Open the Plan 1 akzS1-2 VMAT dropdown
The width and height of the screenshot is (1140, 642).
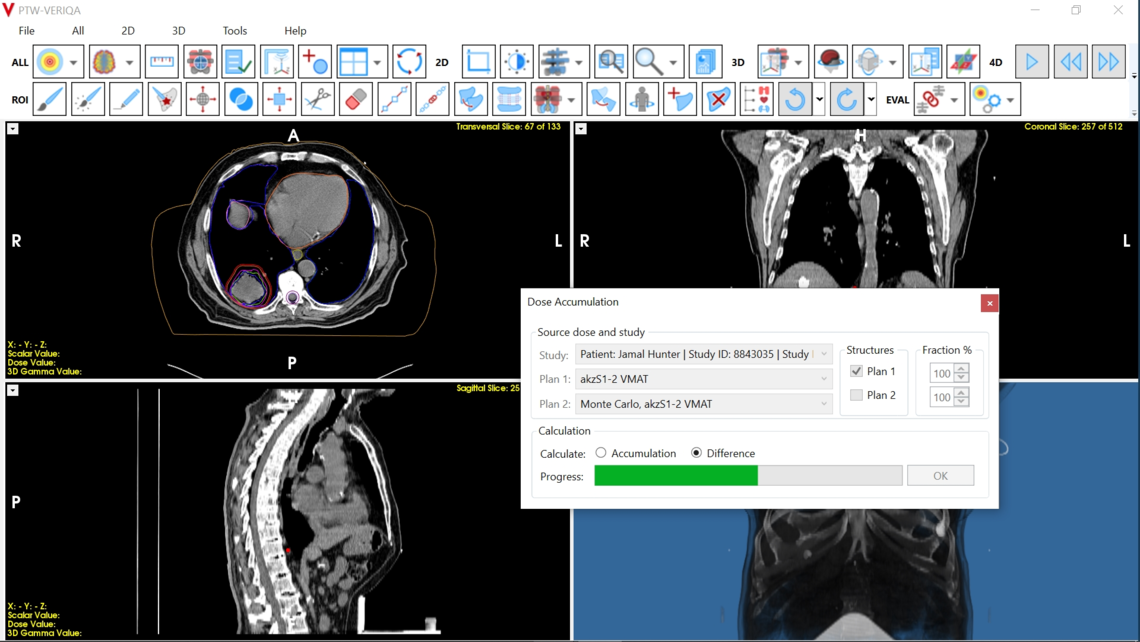point(823,379)
